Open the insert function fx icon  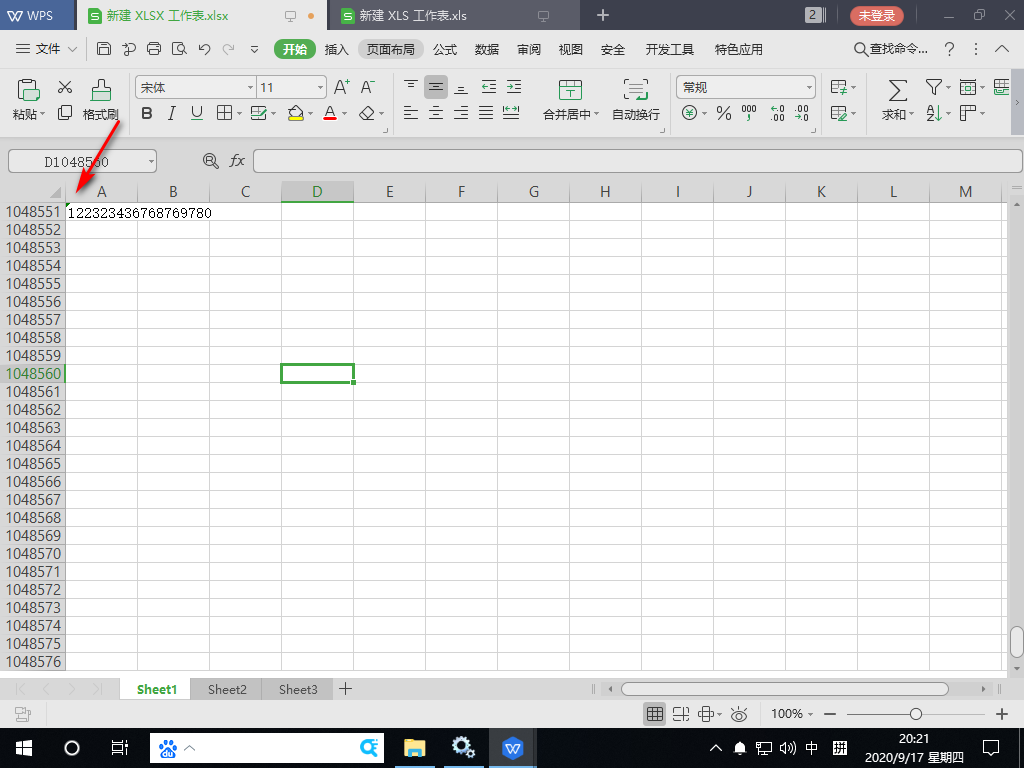point(238,161)
